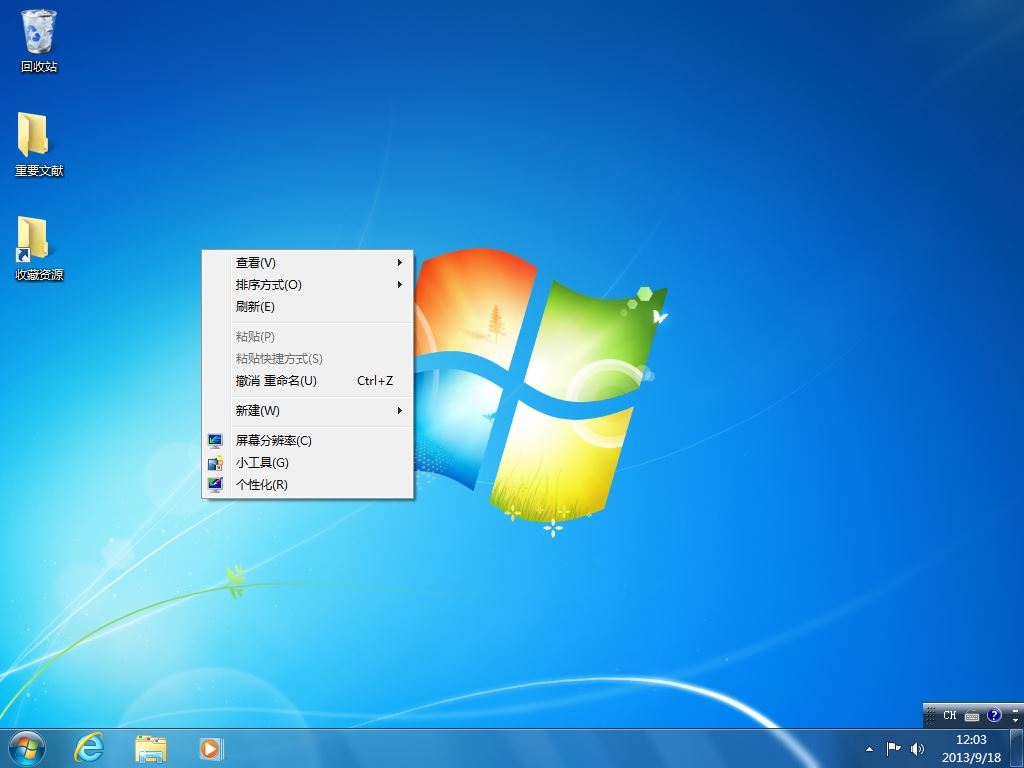Open the 回收站 recycle bin icon

pyautogui.click(x=39, y=40)
